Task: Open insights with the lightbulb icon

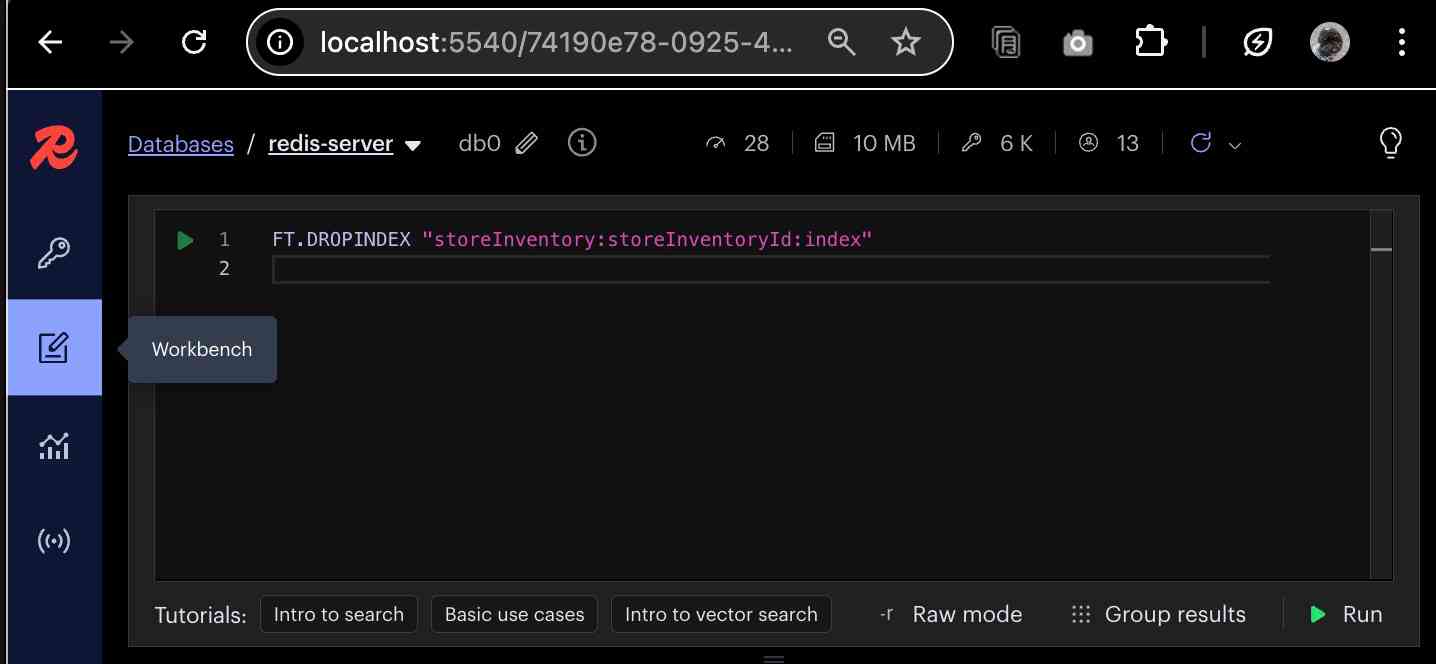Action: pos(1390,143)
